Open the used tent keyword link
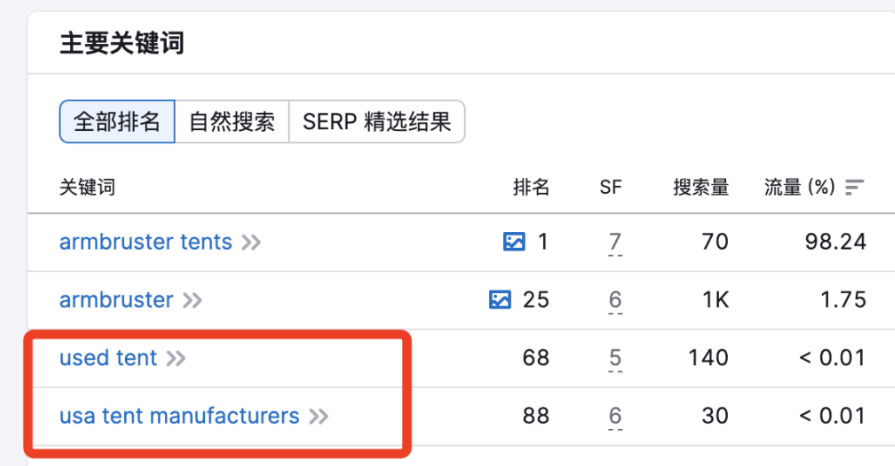This screenshot has width=895, height=466. click(x=108, y=358)
